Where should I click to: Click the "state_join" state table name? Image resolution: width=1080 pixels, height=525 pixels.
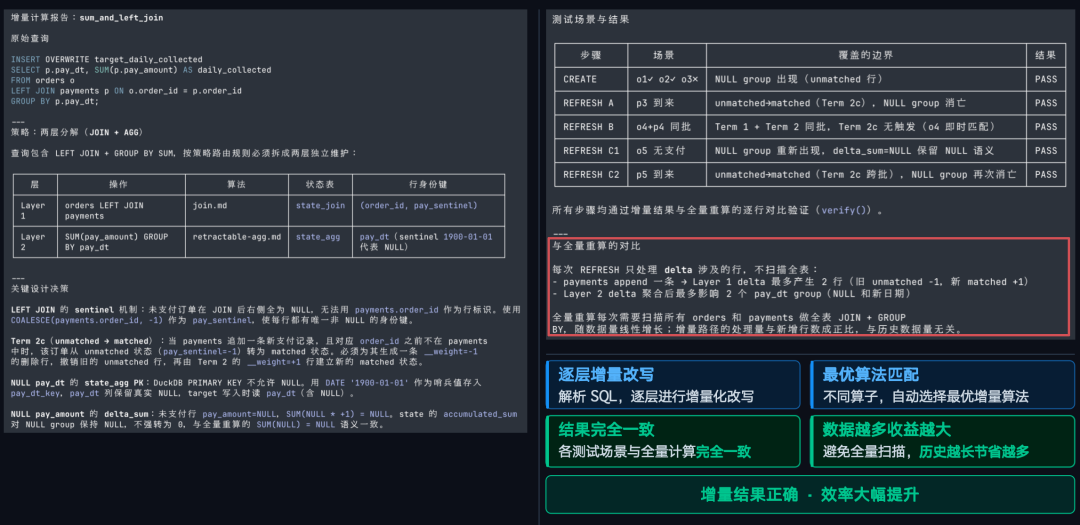point(320,205)
